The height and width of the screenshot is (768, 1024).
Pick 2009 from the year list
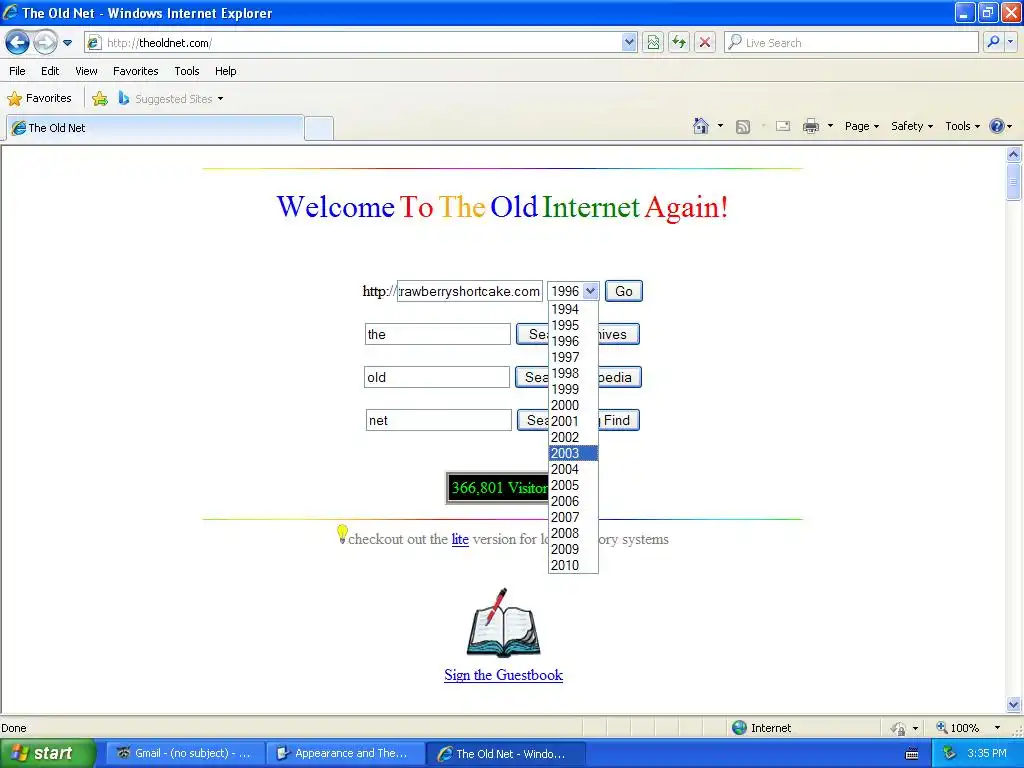(x=573, y=549)
